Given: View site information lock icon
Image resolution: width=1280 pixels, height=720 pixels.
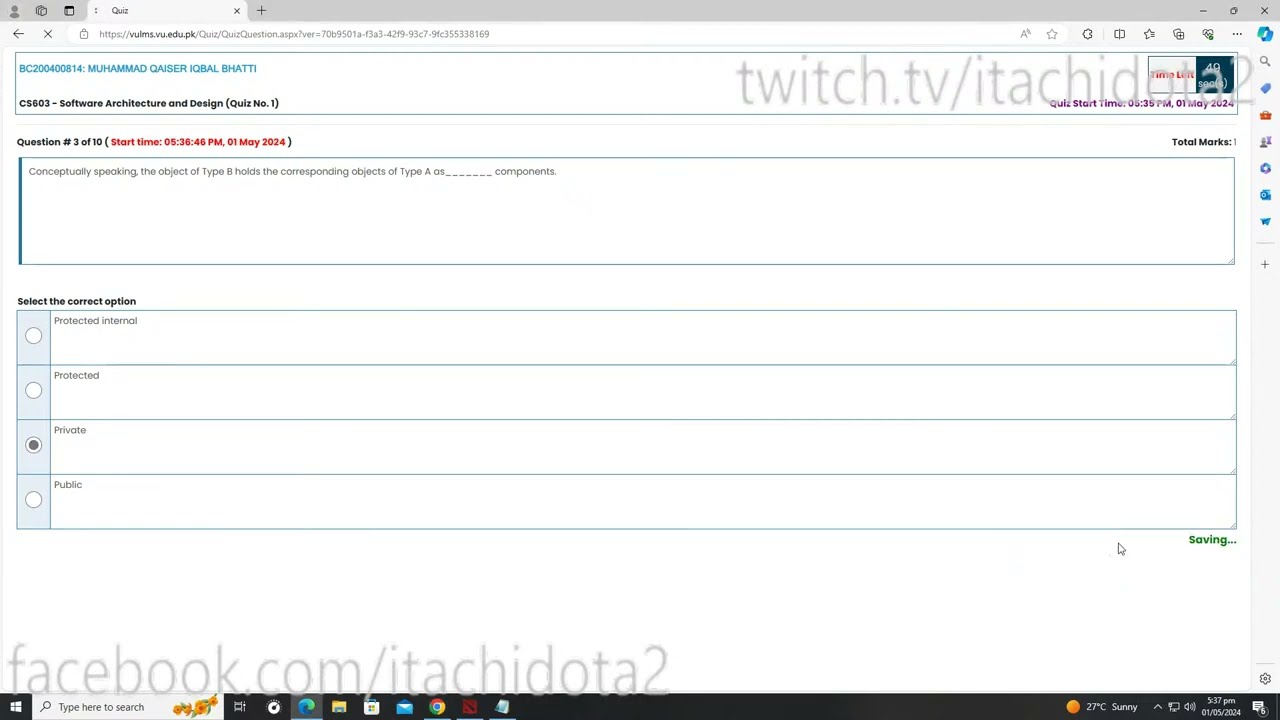Looking at the screenshot, I should pos(84,34).
